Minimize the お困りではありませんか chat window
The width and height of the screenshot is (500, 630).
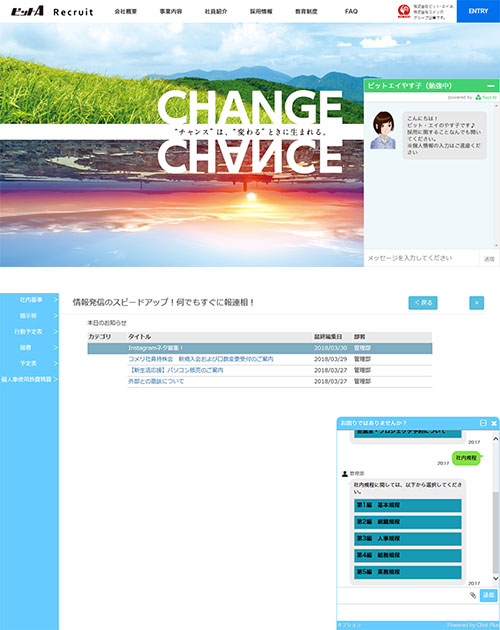tap(483, 423)
